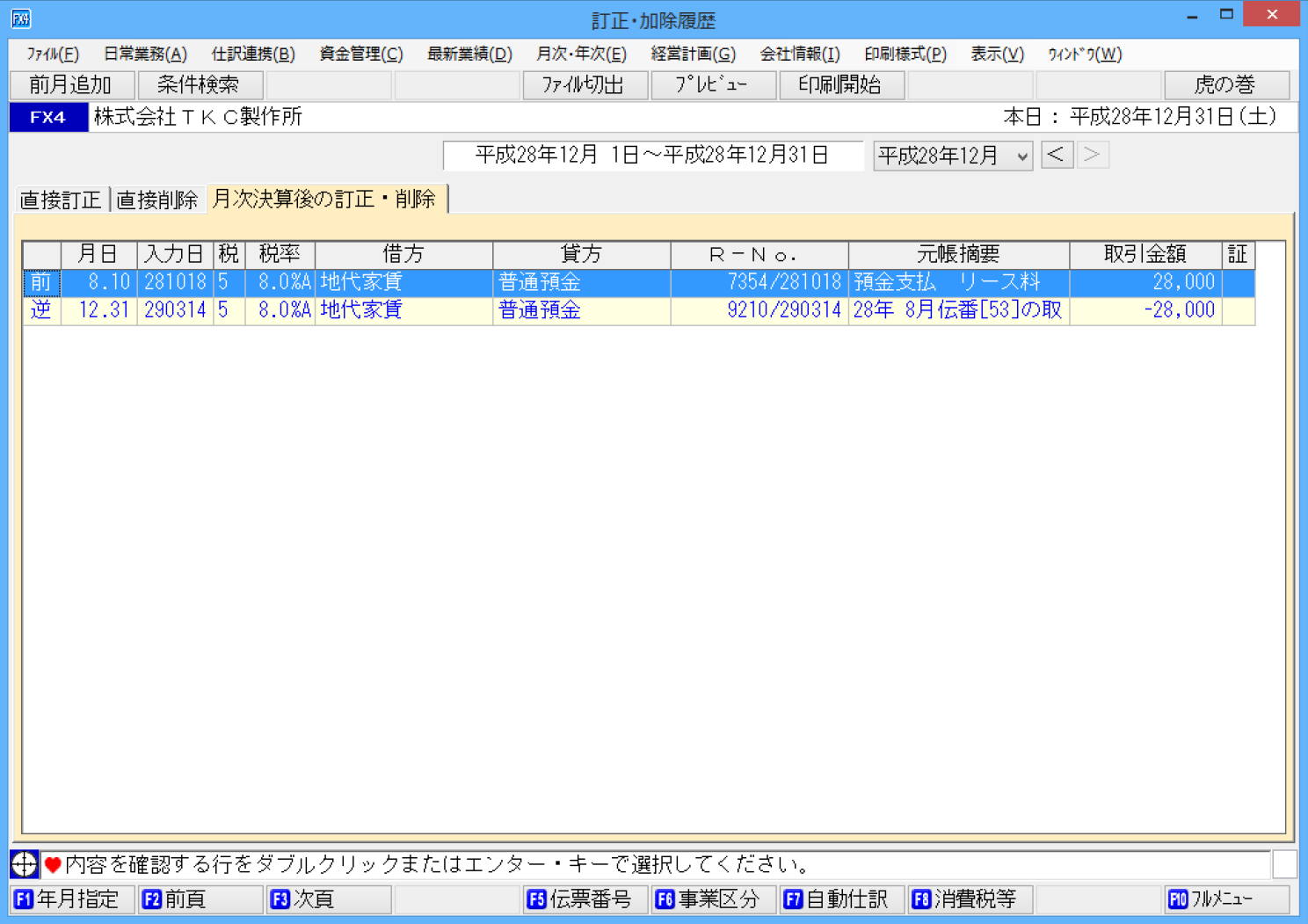This screenshot has width=1308, height=924.
Task: Switch to the 直接削除 tab
Action: tap(157, 200)
